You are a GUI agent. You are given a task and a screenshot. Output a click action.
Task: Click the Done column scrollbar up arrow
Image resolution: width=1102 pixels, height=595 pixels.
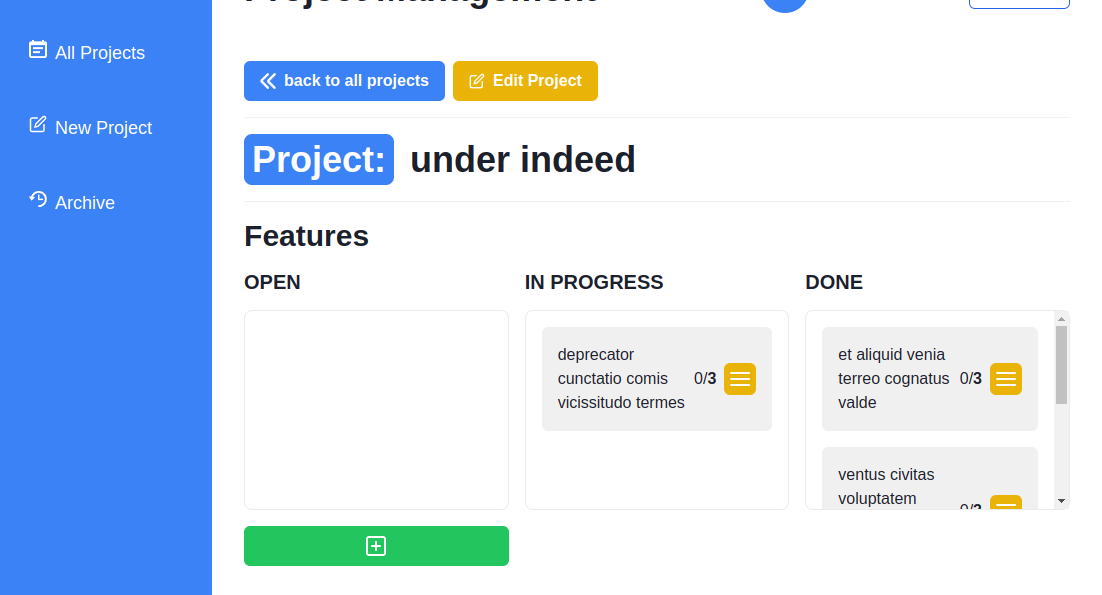[1061, 319]
